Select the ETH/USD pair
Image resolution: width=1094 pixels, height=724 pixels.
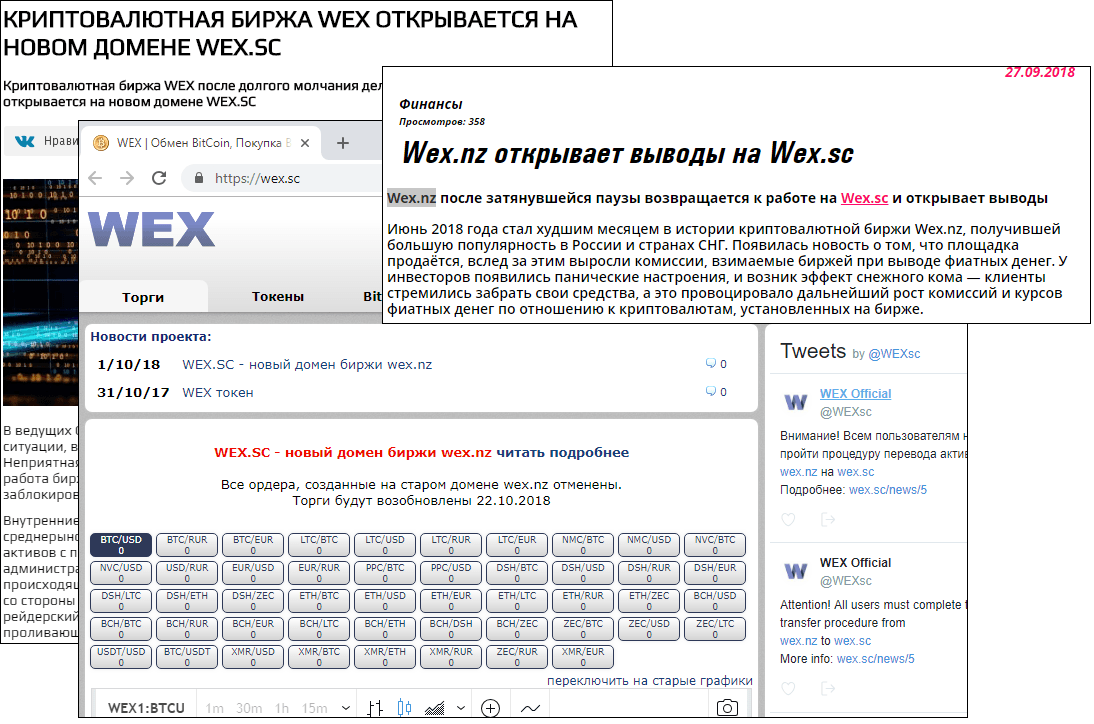[x=385, y=601]
